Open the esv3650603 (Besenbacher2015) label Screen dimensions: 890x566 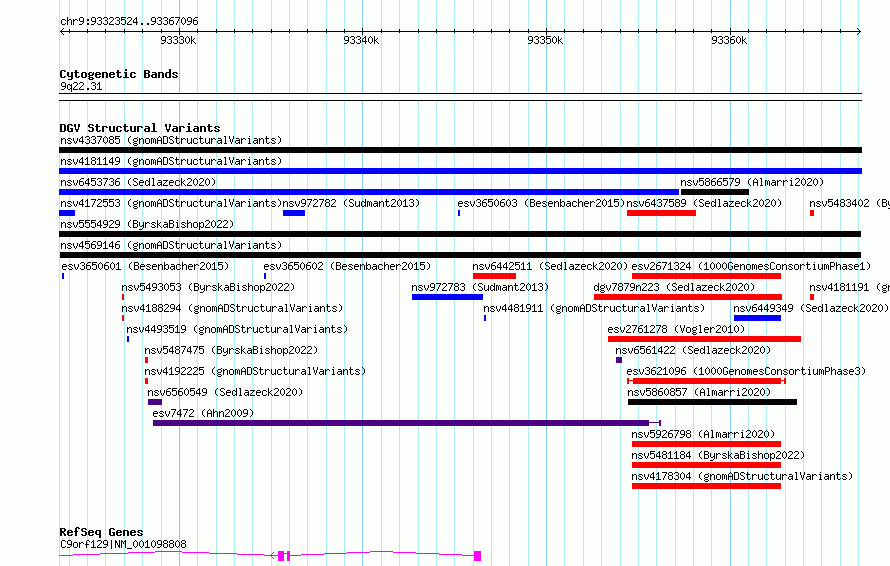coord(541,203)
